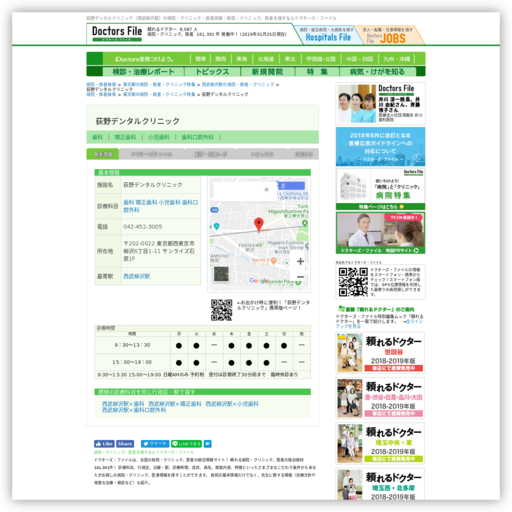Zoom out the map with minus button
This screenshot has width=512, height=512.
[x=300, y=277]
